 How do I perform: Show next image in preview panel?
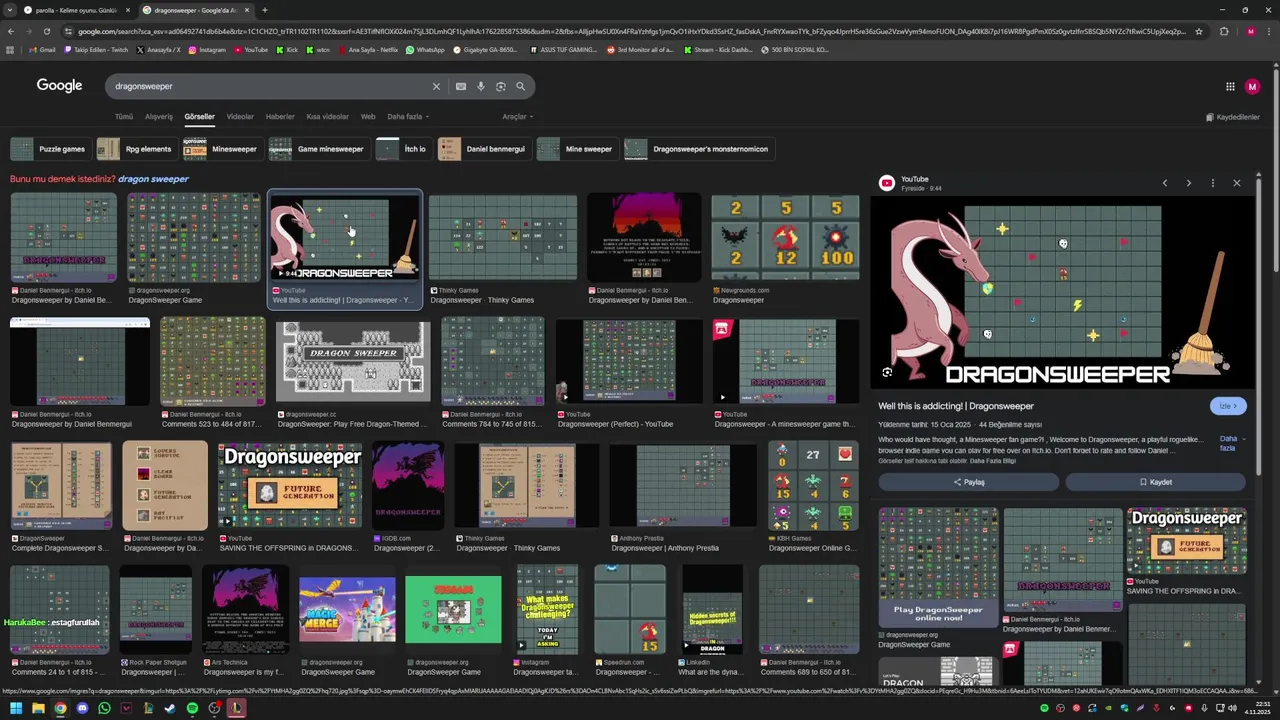(1189, 183)
